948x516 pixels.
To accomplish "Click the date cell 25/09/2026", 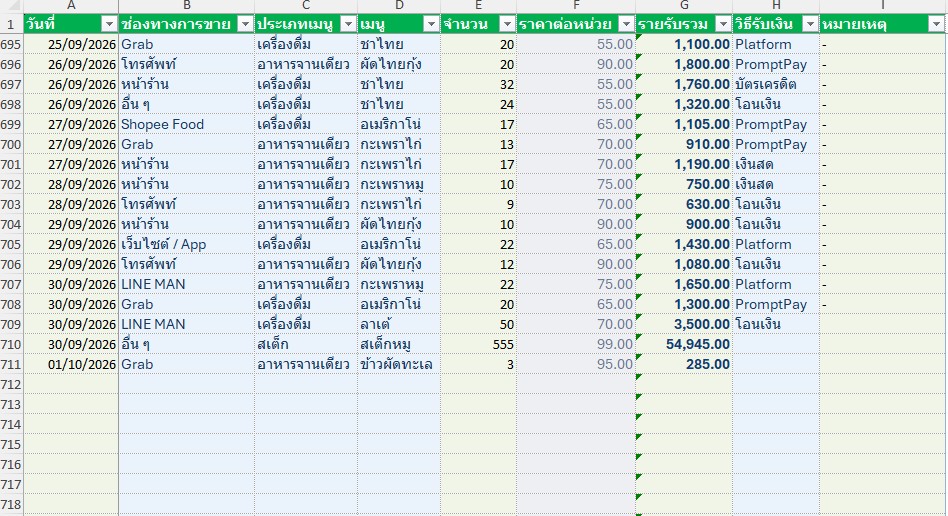I will 71,44.
